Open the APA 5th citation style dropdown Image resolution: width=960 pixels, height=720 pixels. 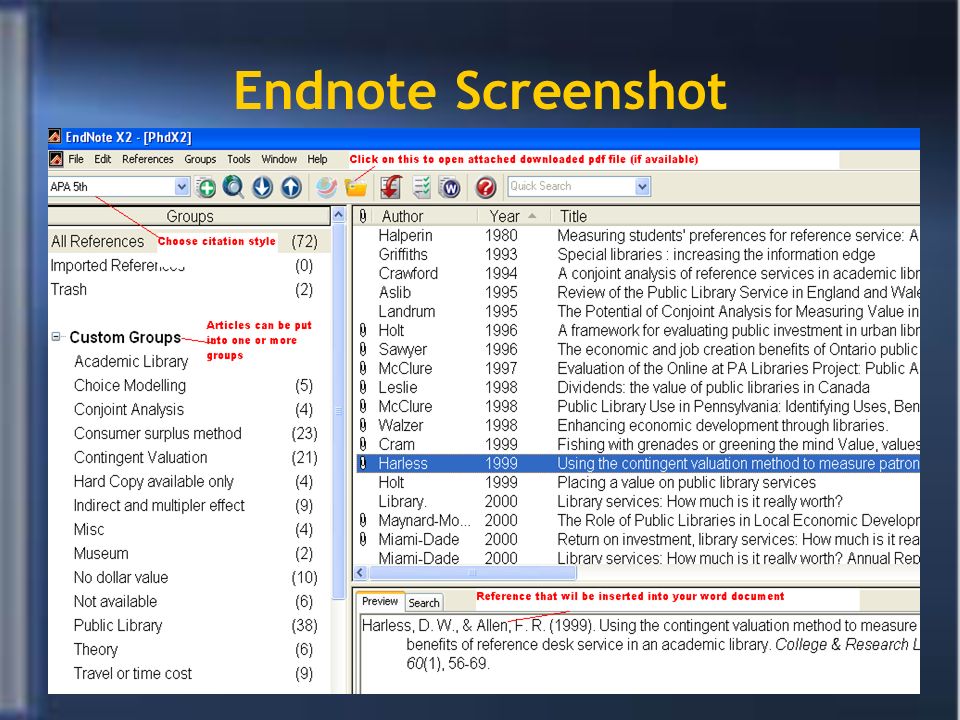(x=182, y=187)
